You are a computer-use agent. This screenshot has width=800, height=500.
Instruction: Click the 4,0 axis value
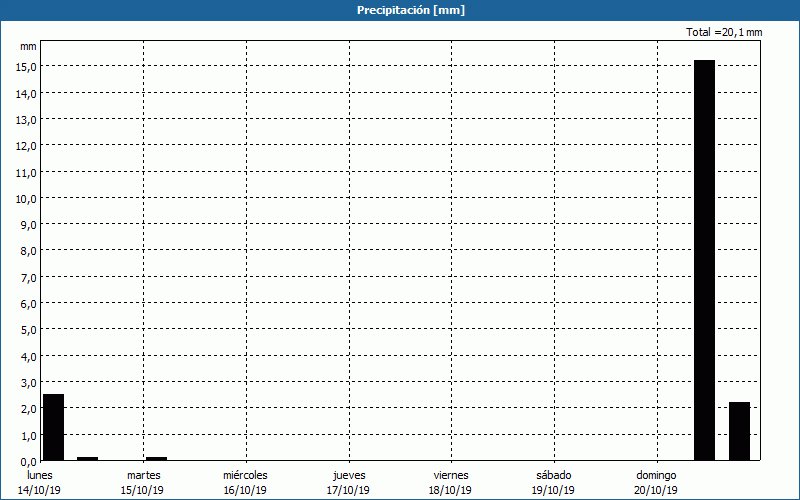pos(29,357)
